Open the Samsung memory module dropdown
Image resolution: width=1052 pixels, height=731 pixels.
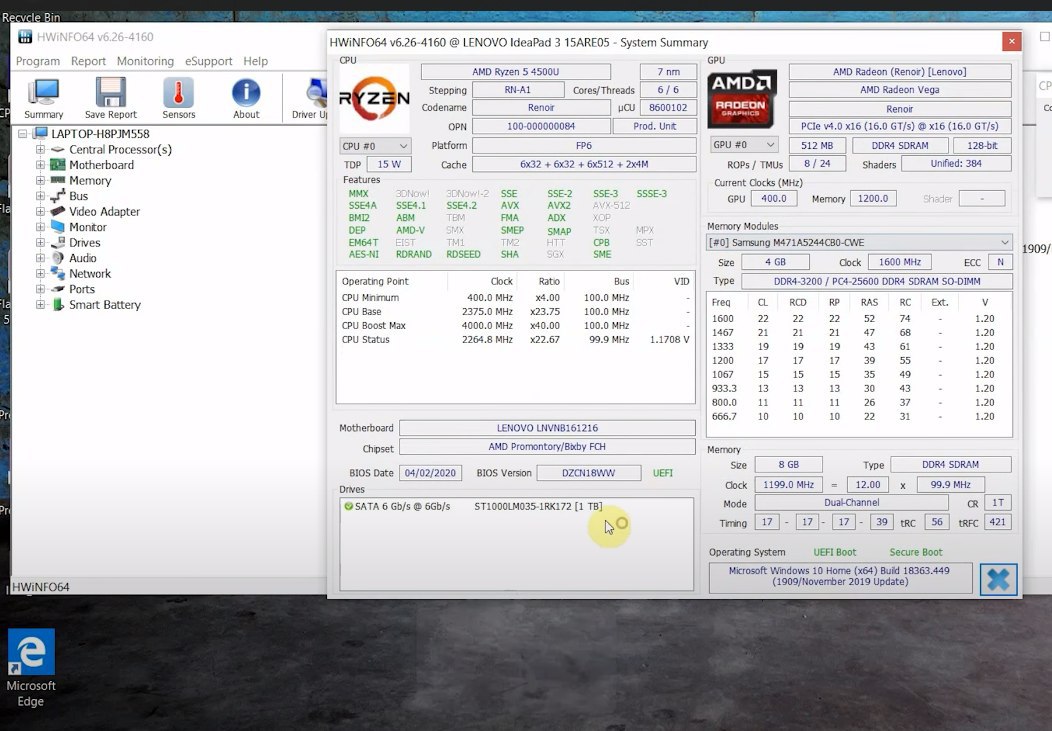(x=859, y=242)
